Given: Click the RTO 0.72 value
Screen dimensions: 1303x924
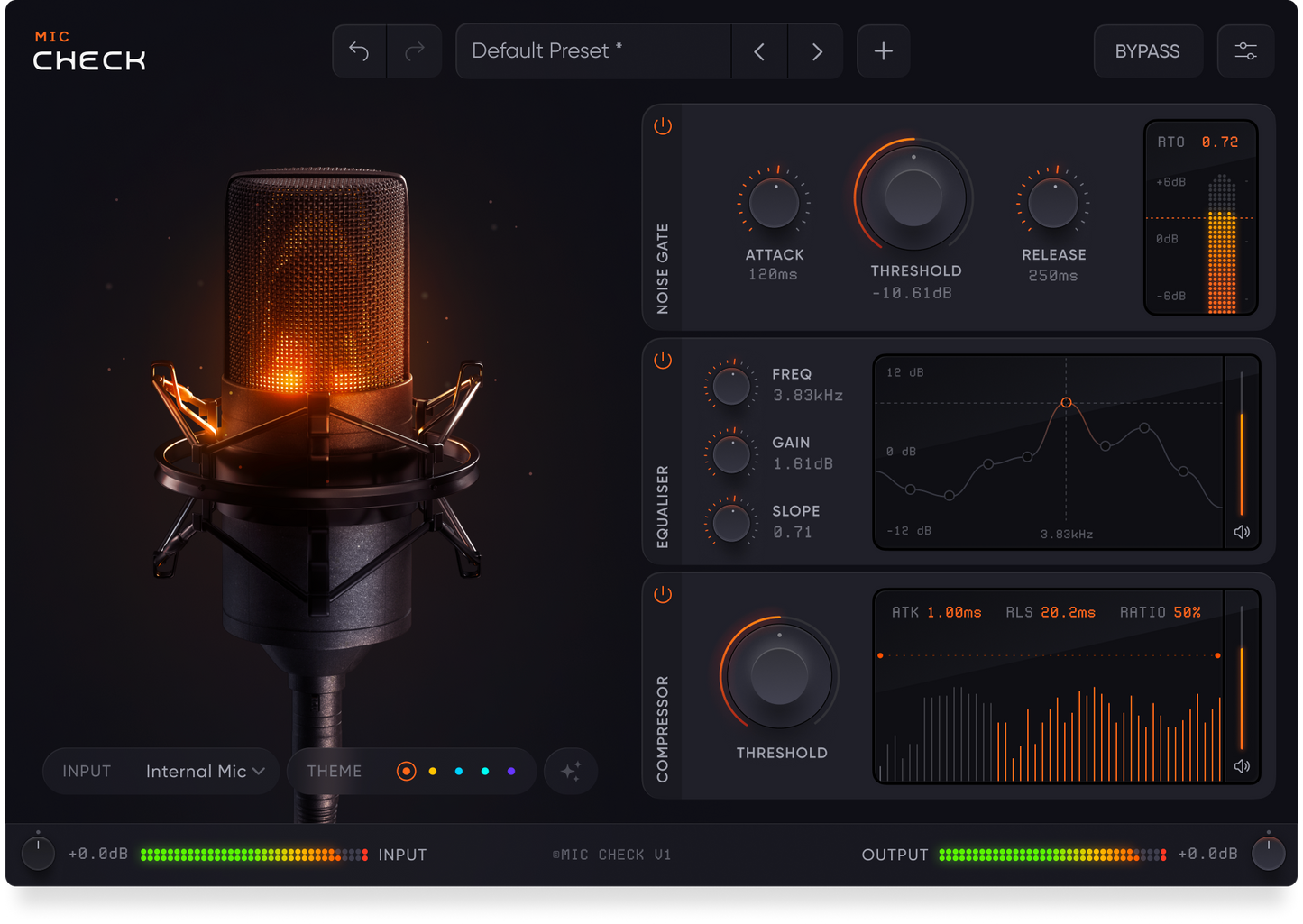Looking at the screenshot, I should (x=1220, y=142).
